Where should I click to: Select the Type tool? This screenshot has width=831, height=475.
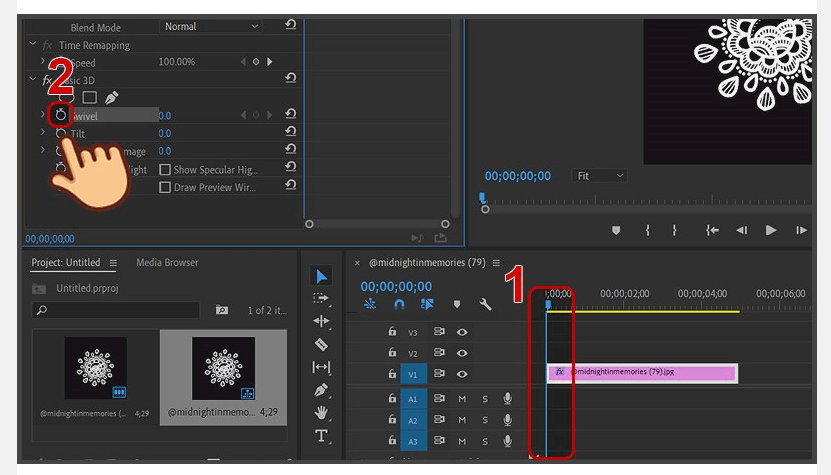click(x=321, y=436)
